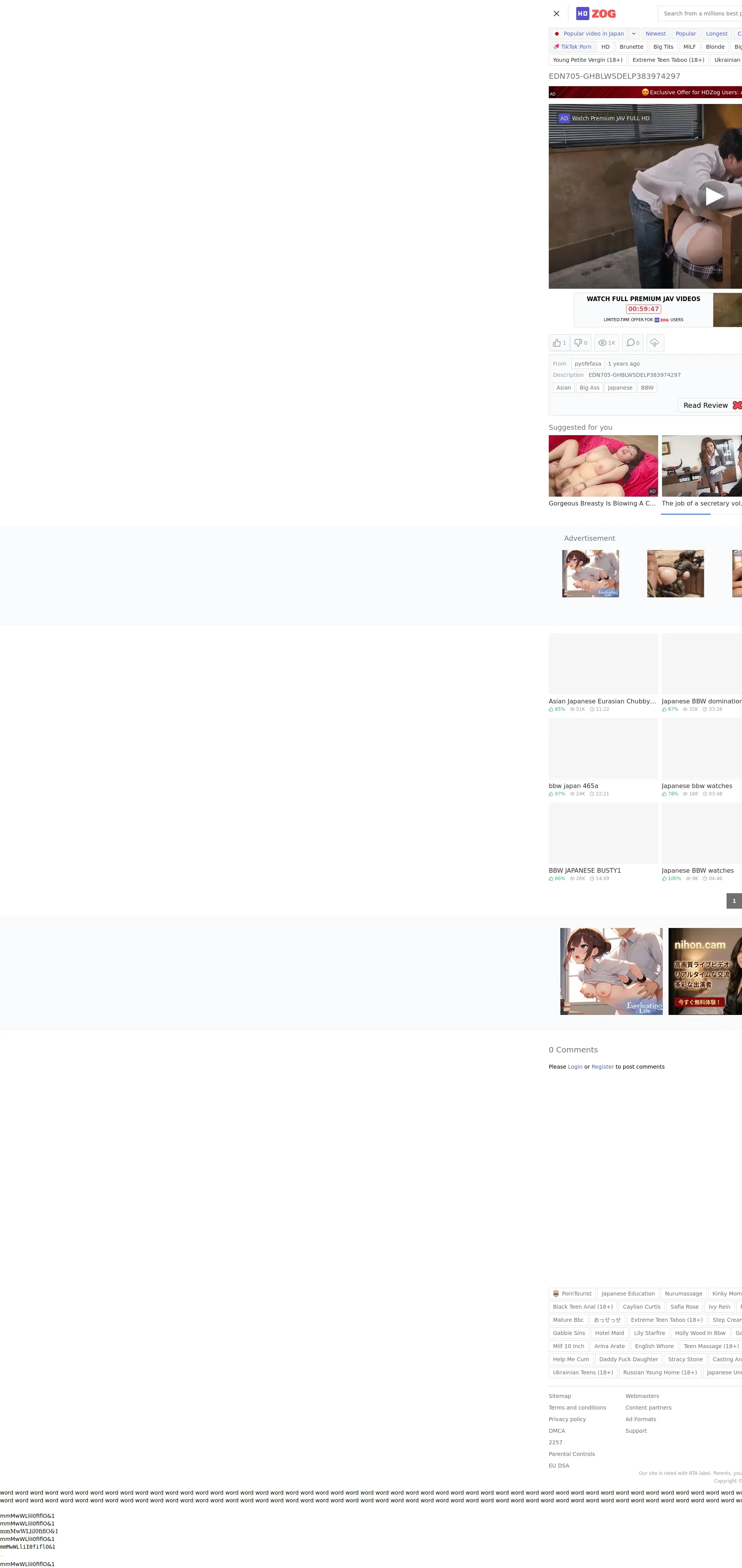The height and width of the screenshot is (1568, 742).
Task: Select the Popular sorting tab
Action: pos(686,34)
